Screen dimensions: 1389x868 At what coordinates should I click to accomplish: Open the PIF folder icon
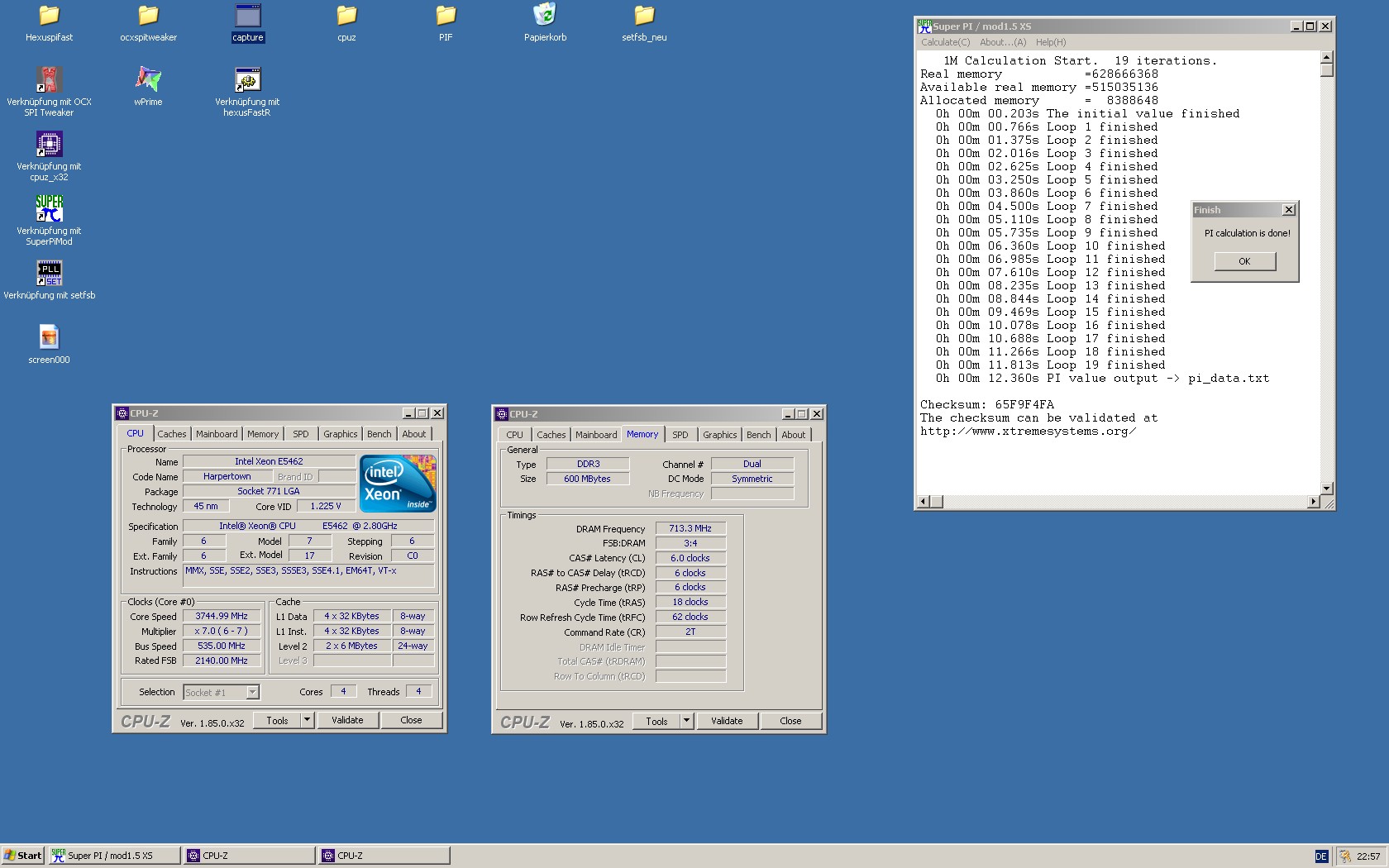[446, 17]
